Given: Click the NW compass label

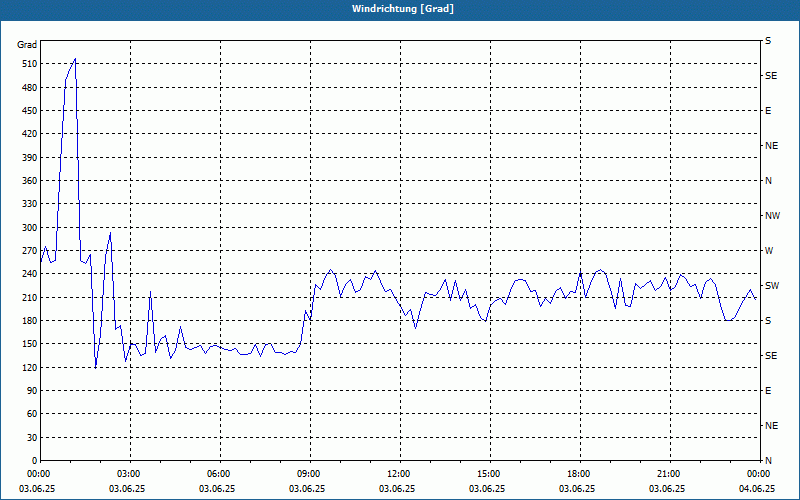Looking at the screenshot, I should pyautogui.click(x=772, y=216).
